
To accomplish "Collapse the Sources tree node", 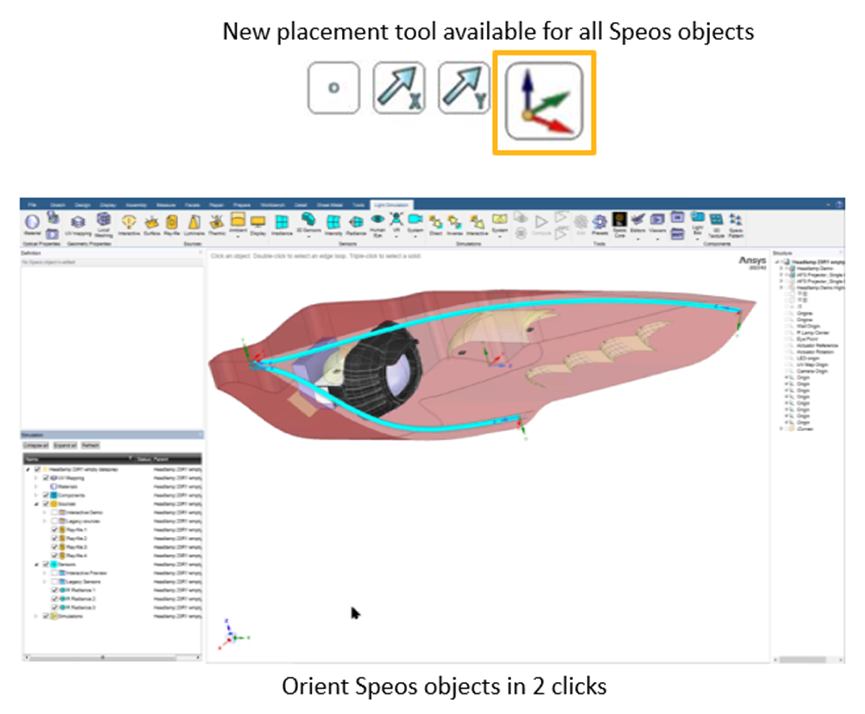I will click(36, 504).
